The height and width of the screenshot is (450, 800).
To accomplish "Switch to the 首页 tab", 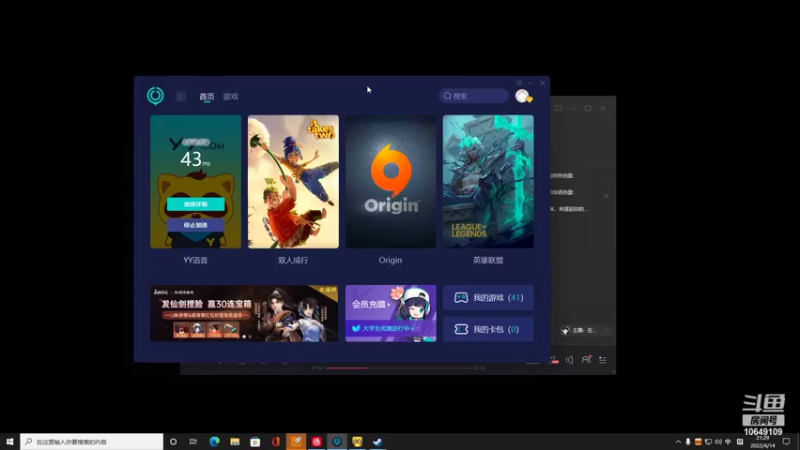I will 207,96.
